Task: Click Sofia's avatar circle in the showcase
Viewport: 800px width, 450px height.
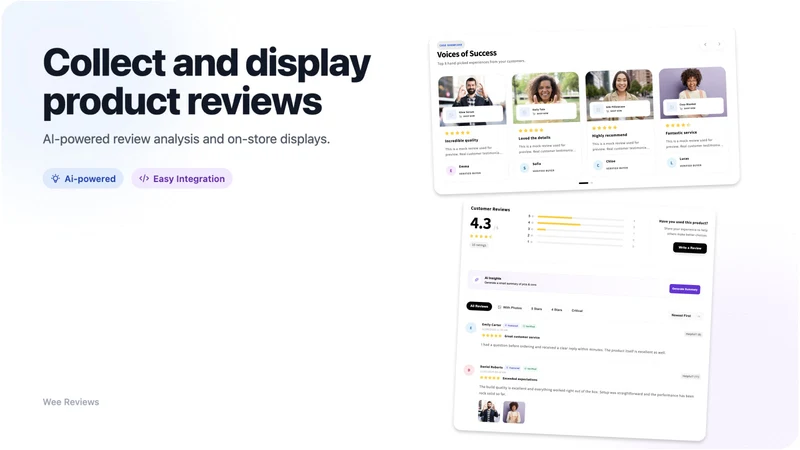Action: click(524, 168)
